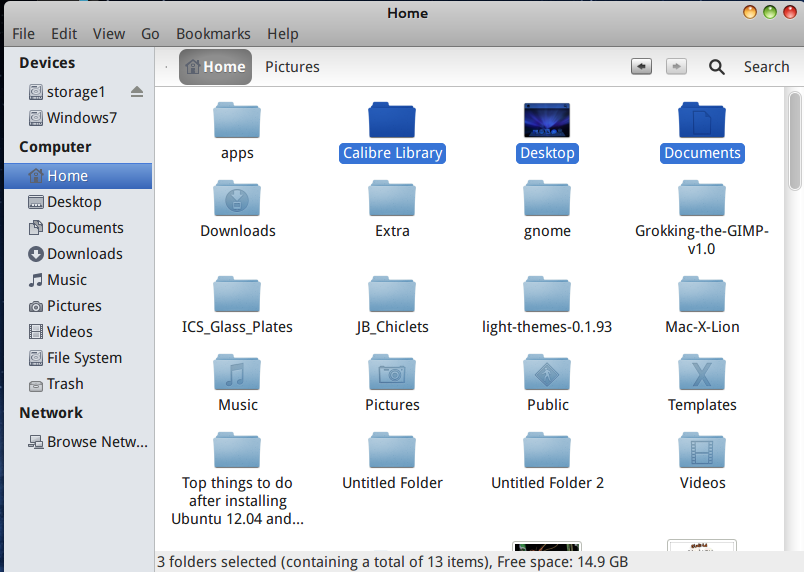Click the status bar selection summary text
This screenshot has height=572, width=804.
click(392, 562)
